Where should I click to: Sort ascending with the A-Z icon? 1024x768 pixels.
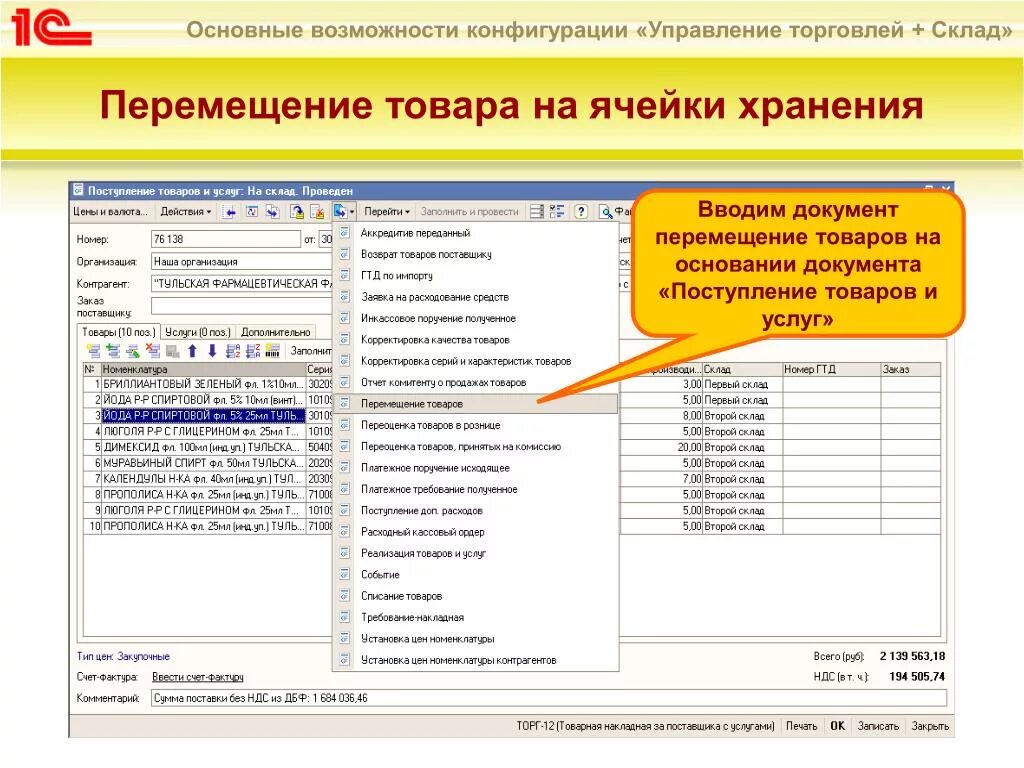[233, 351]
